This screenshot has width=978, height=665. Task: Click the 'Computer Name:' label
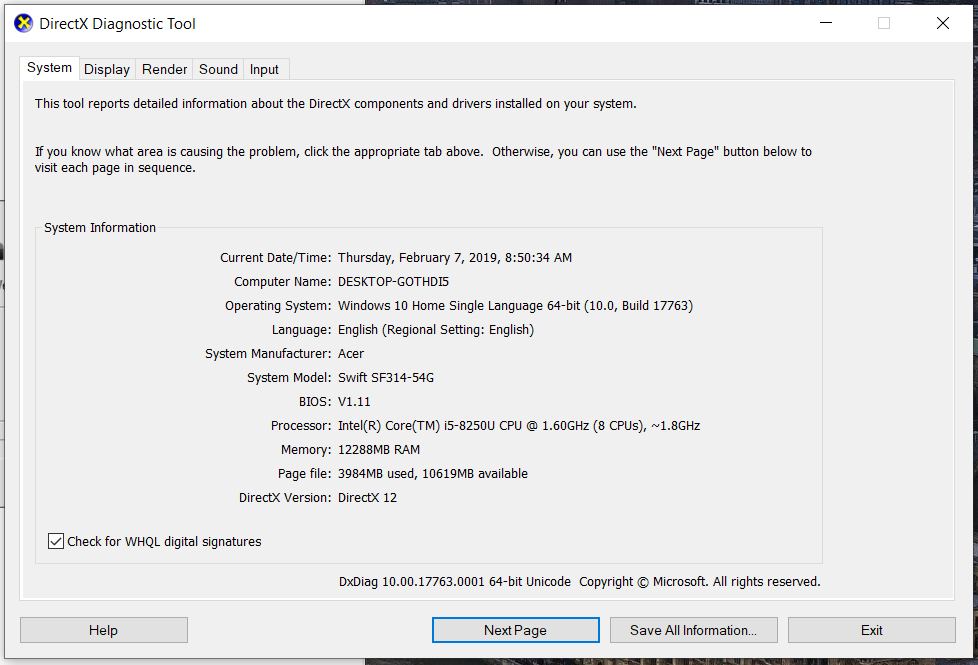pyautogui.click(x=283, y=282)
